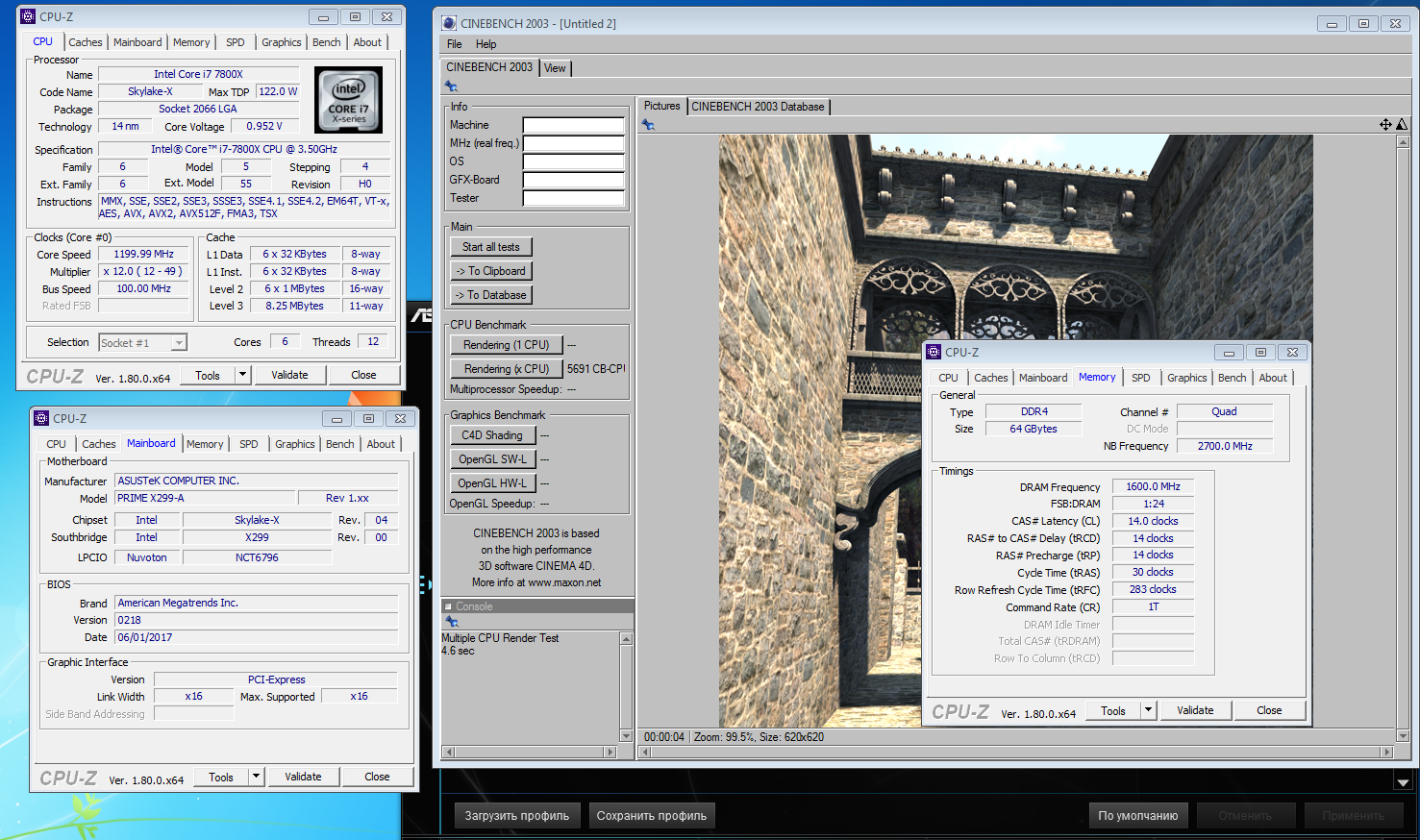Image resolution: width=1420 pixels, height=840 pixels.
Task: Open the CINEBENCH 2003 Database tab
Action: (x=758, y=107)
